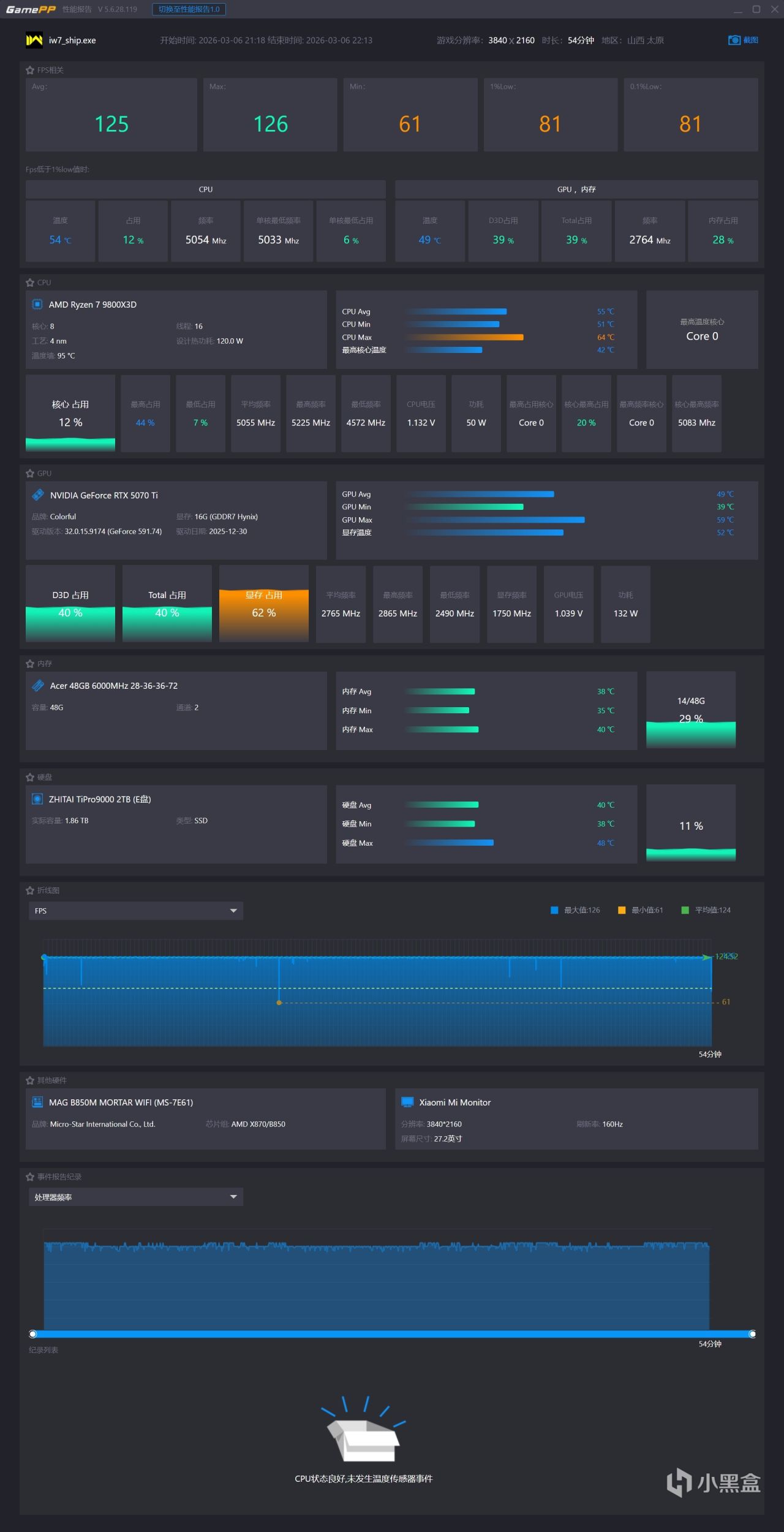Click the Total 占用 40 % tile

167,604
